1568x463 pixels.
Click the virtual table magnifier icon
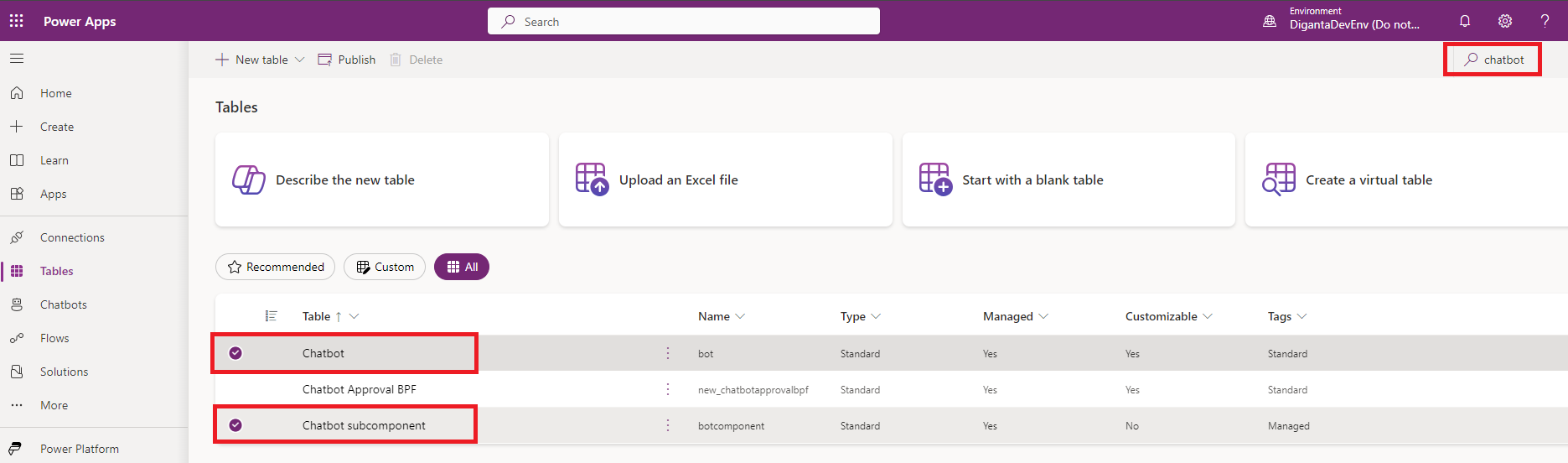(1279, 179)
